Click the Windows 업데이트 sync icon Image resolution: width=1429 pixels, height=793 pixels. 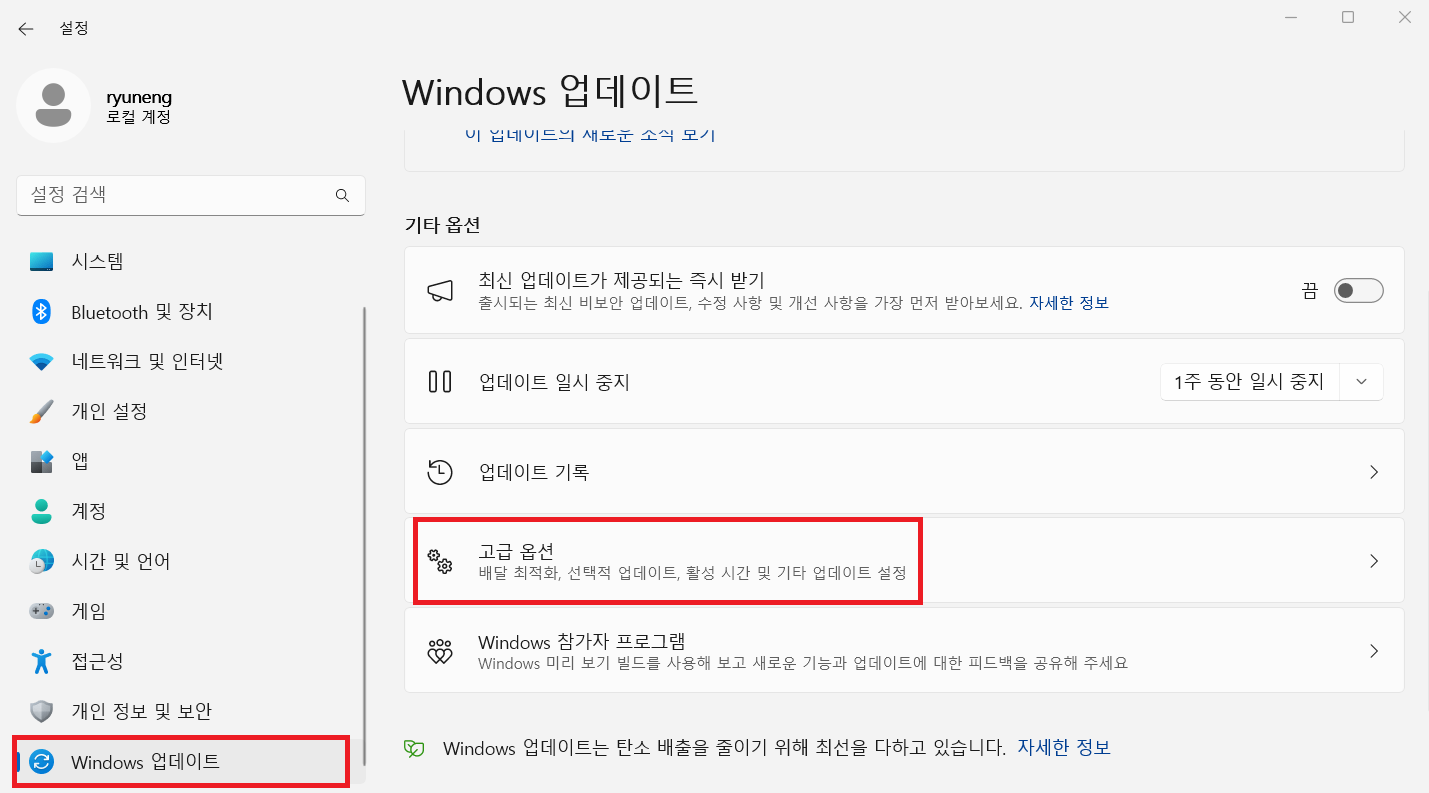(41, 762)
